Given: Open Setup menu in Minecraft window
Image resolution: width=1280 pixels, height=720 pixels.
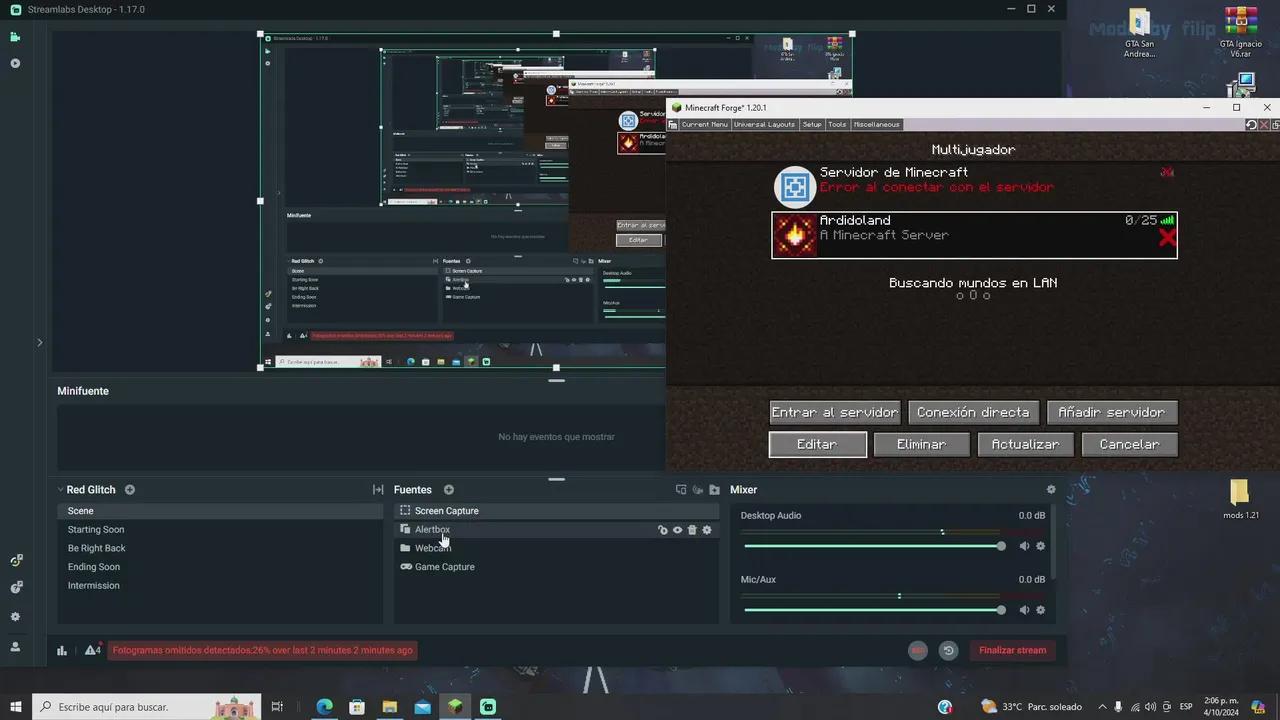Looking at the screenshot, I should coord(812,125).
